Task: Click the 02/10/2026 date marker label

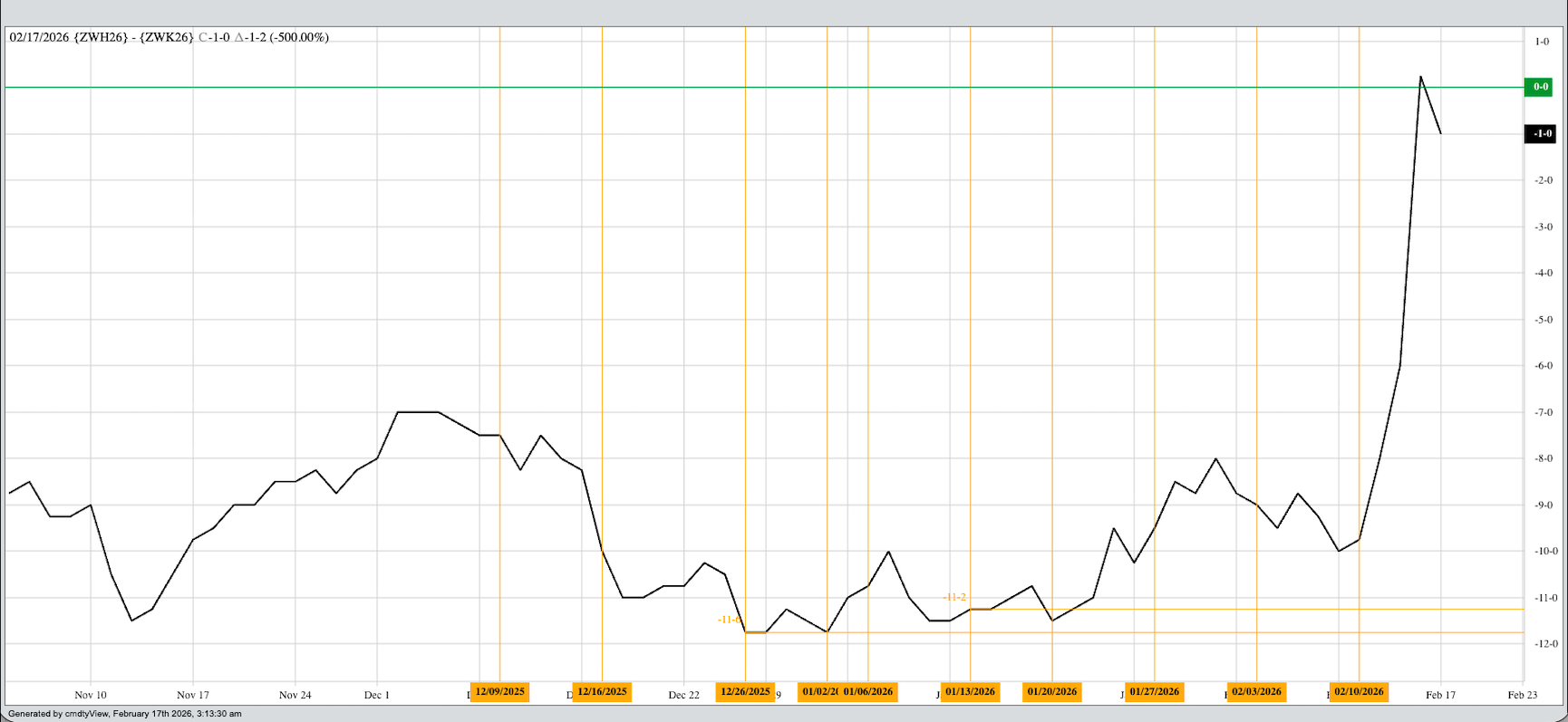Action: coord(1359,692)
